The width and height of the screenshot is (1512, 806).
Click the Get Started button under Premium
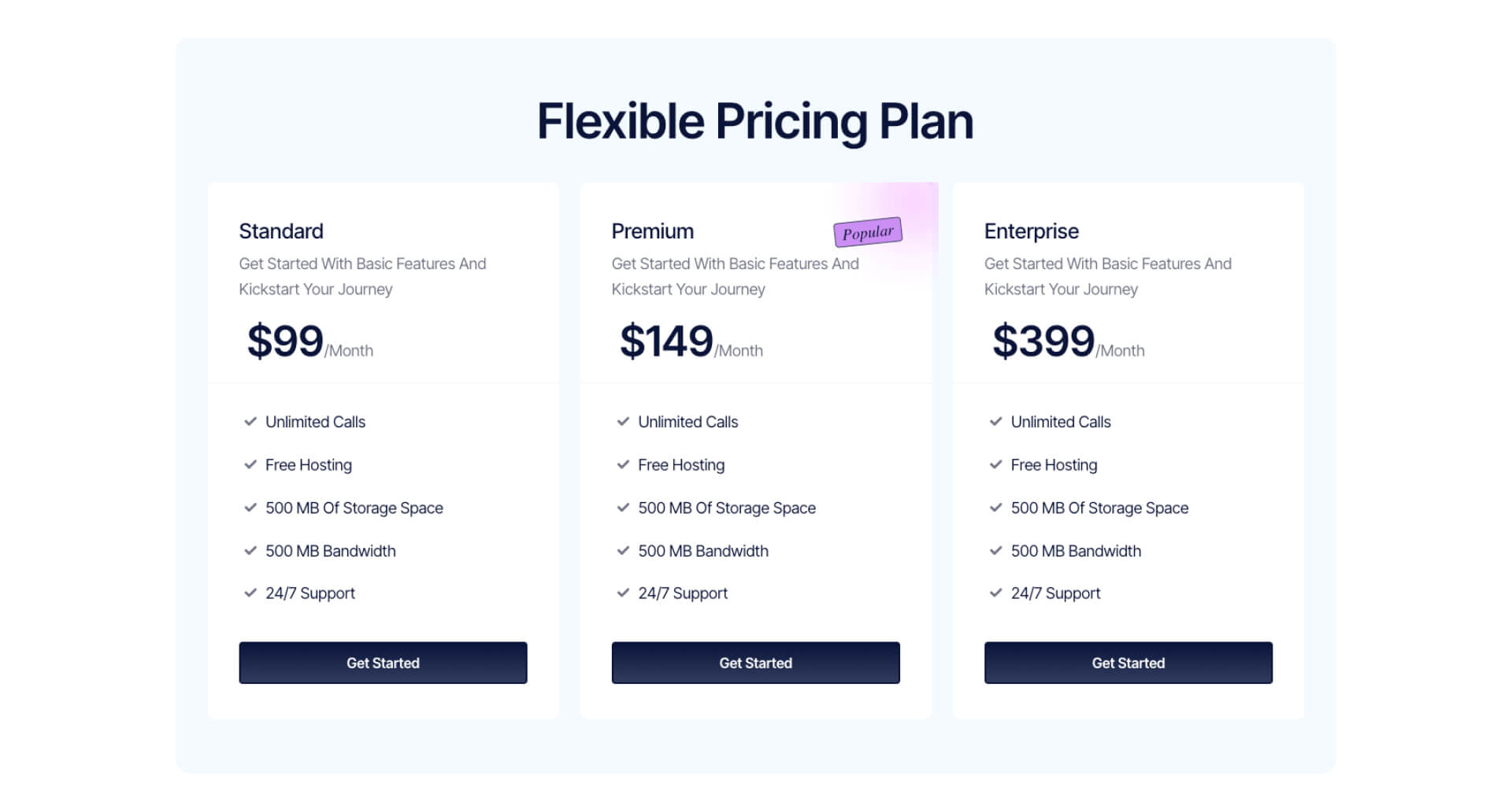[755, 663]
